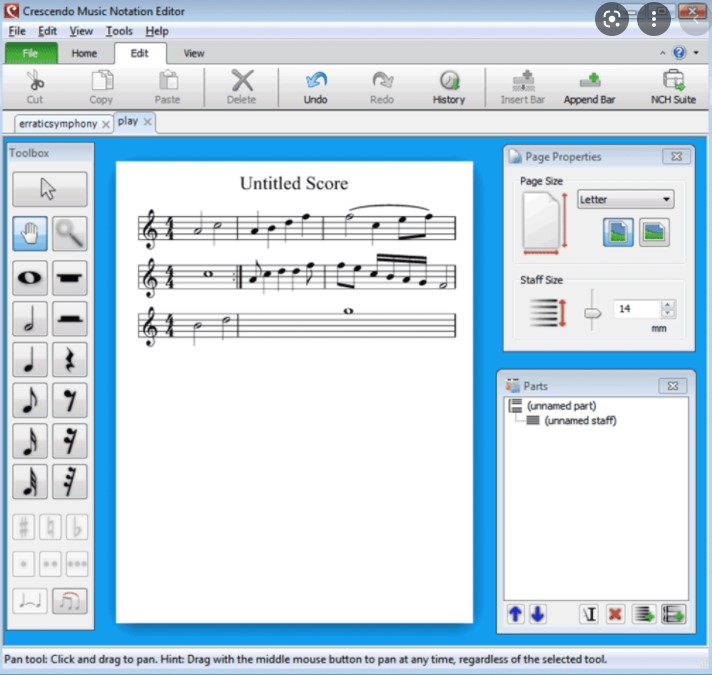The width and height of the screenshot is (712, 675).
Task: Open ribbon help dropdown arrow
Action: [696, 53]
